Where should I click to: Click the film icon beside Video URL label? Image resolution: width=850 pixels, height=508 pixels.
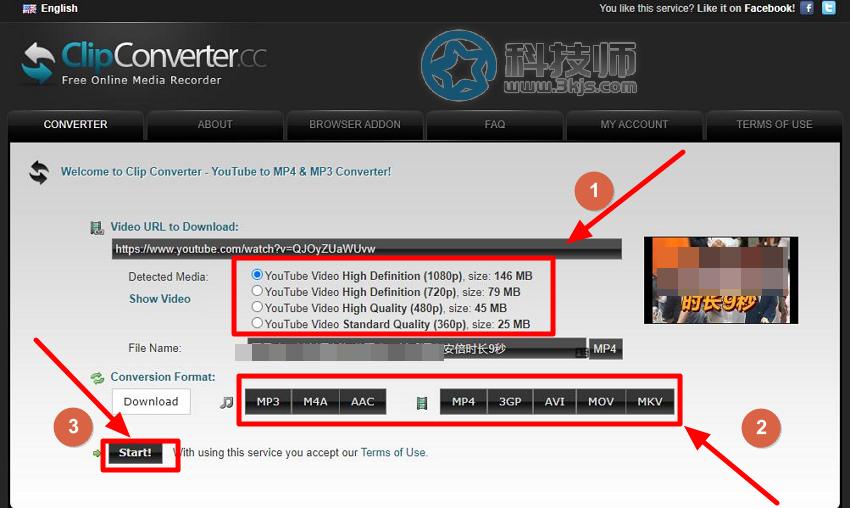[96, 228]
